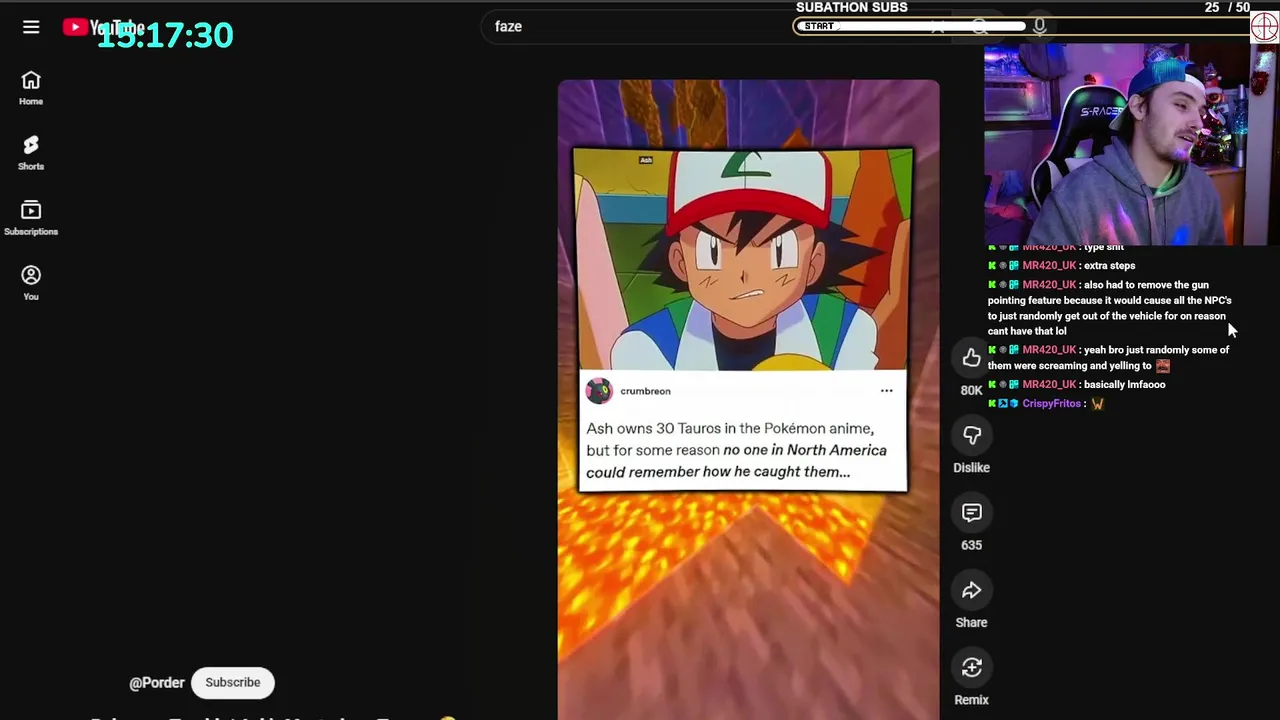Open Subscriptions in the sidebar
Screen dimensions: 1280x720
coord(31,218)
